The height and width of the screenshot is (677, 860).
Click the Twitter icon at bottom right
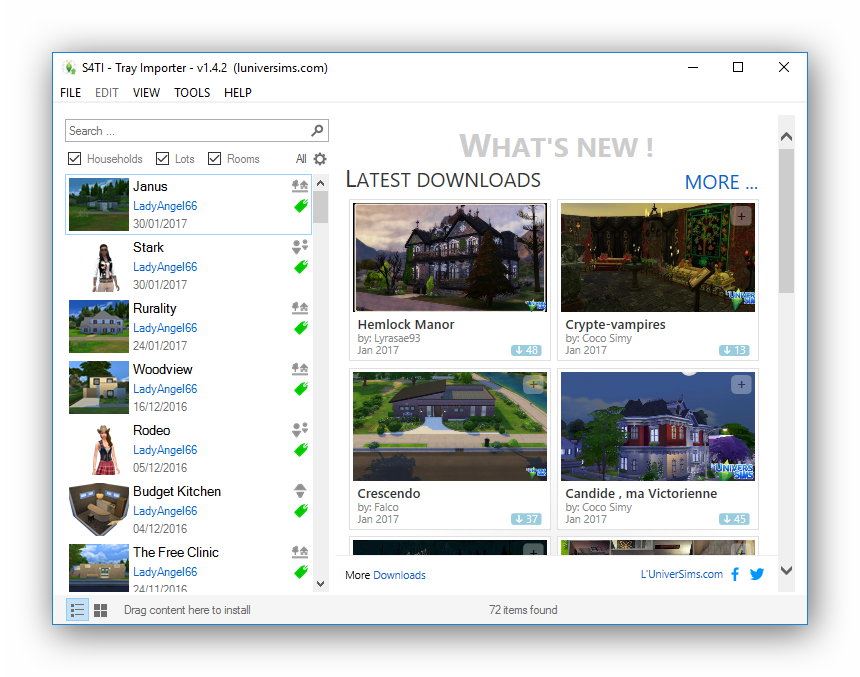pyautogui.click(x=757, y=575)
